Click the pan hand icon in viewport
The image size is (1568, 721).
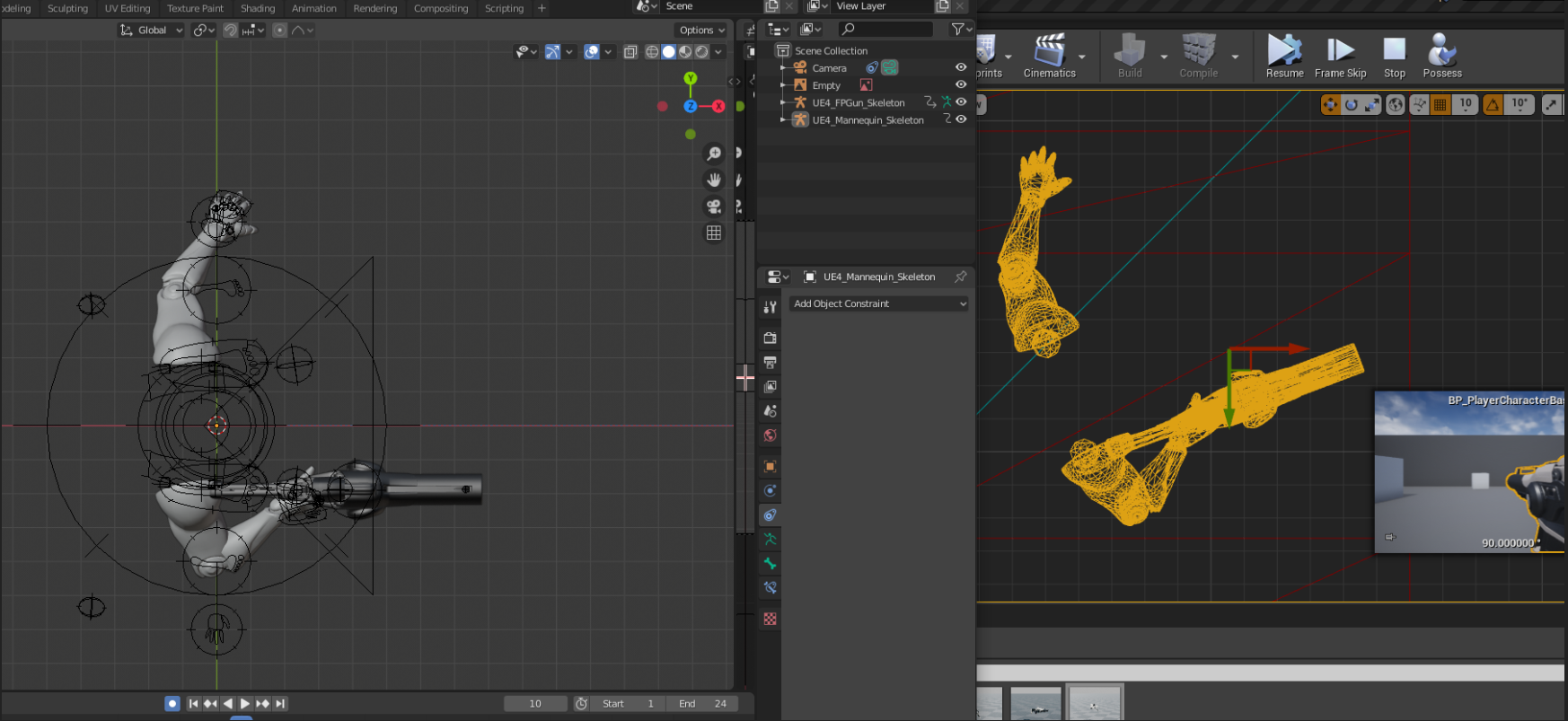pyautogui.click(x=714, y=180)
